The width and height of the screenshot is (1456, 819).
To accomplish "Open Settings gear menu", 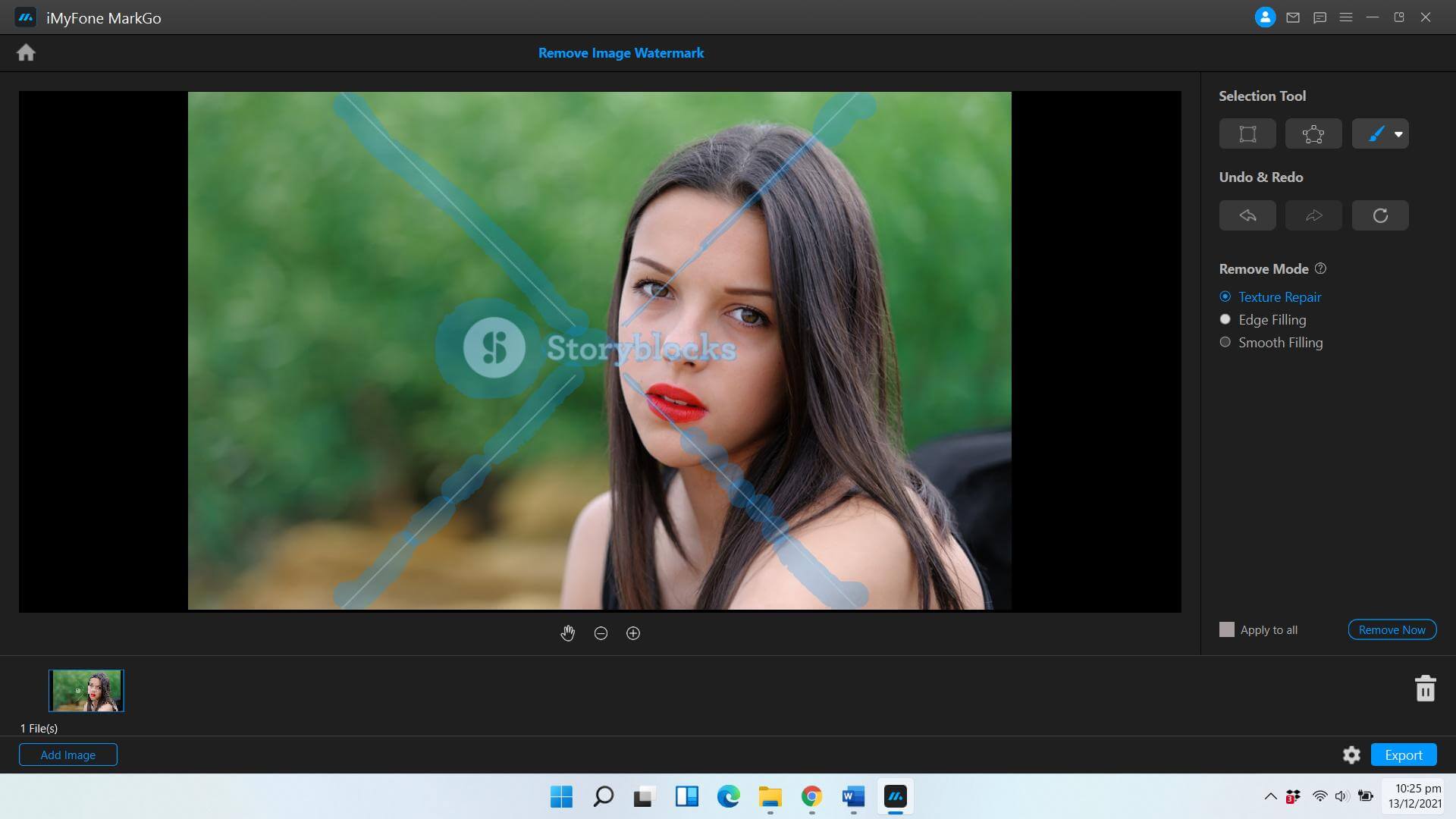I will 1352,754.
